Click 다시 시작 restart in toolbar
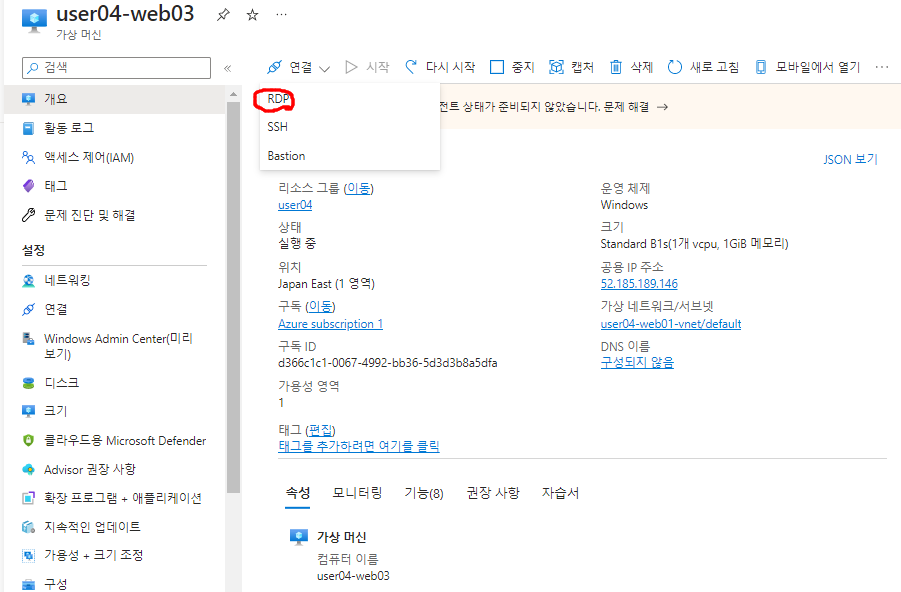Image resolution: width=901 pixels, height=592 pixels. click(x=440, y=67)
